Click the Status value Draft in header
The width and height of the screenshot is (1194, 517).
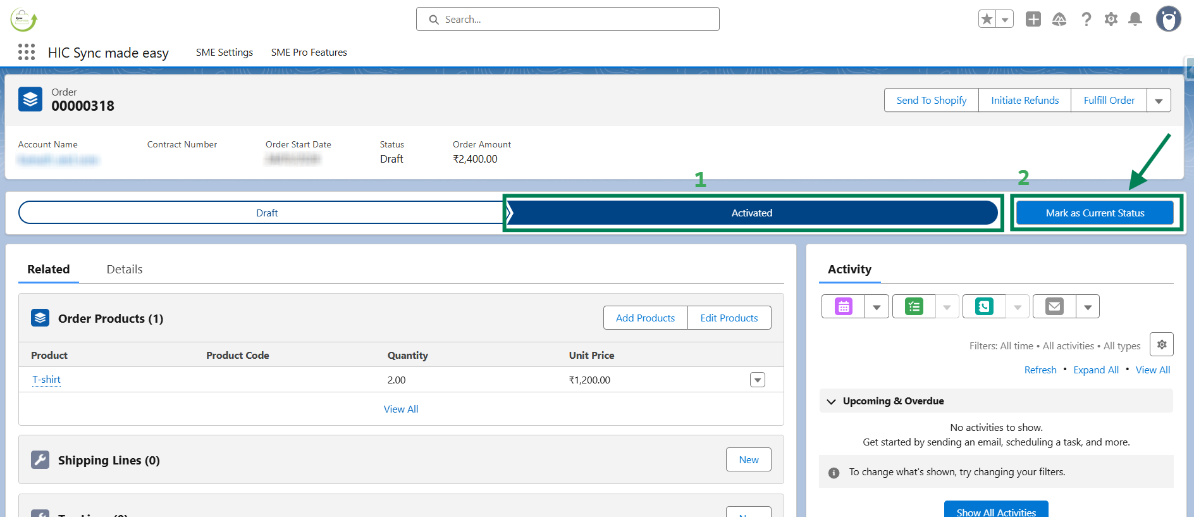tap(391, 159)
